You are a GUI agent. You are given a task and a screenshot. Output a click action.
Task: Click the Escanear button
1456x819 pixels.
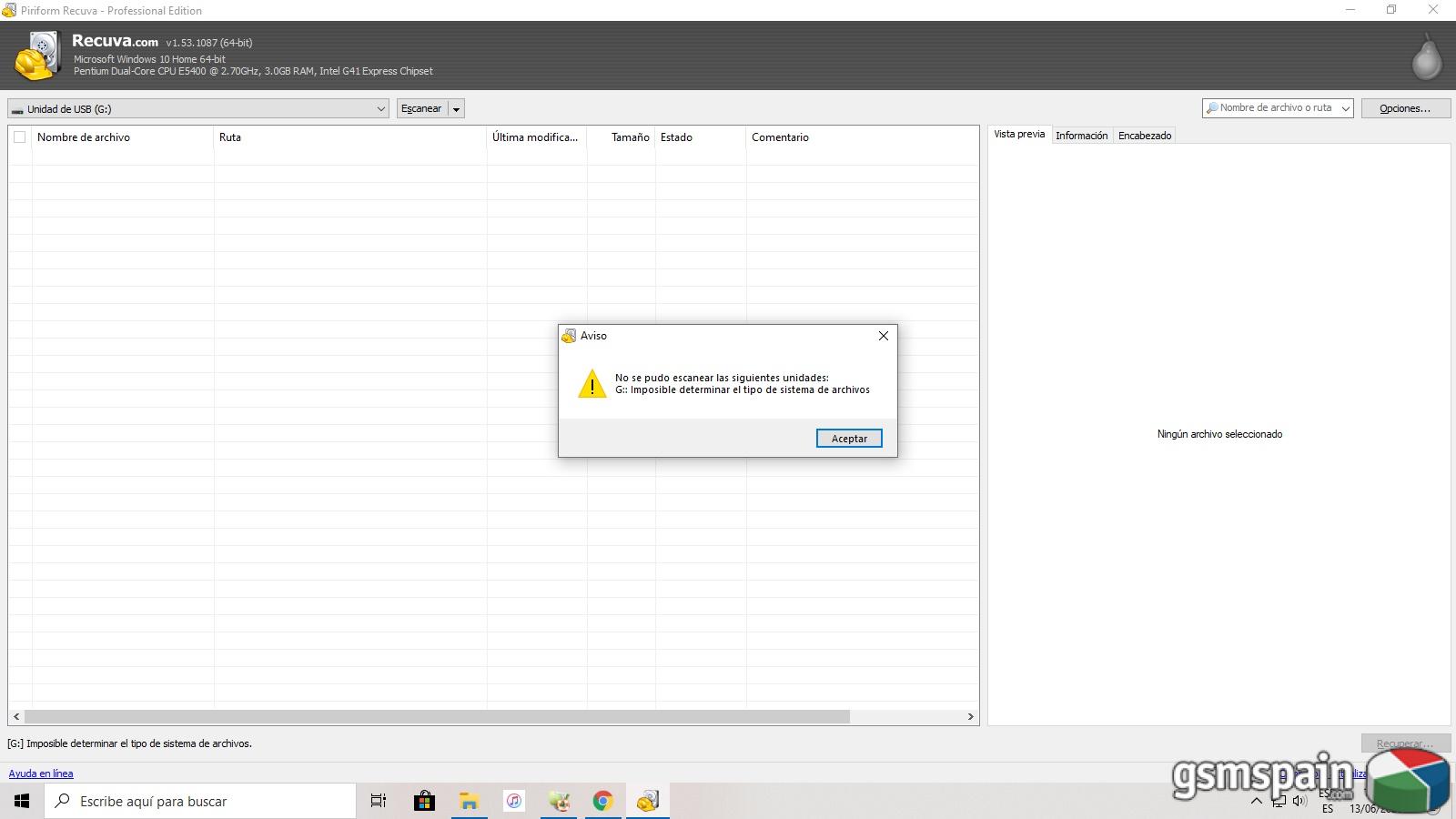pyautogui.click(x=422, y=108)
